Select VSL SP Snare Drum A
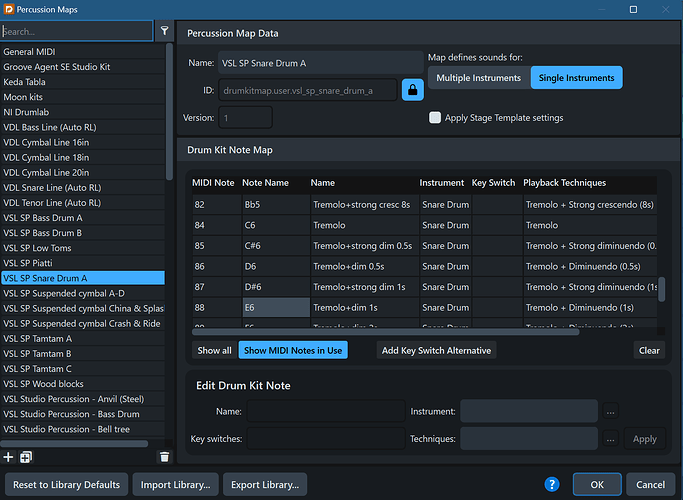This screenshot has width=683, height=500. (83, 278)
